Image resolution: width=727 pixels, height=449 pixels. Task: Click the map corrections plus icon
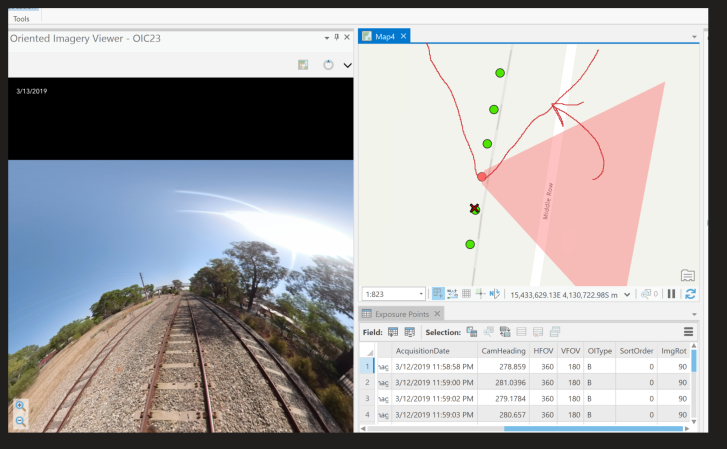click(480, 294)
